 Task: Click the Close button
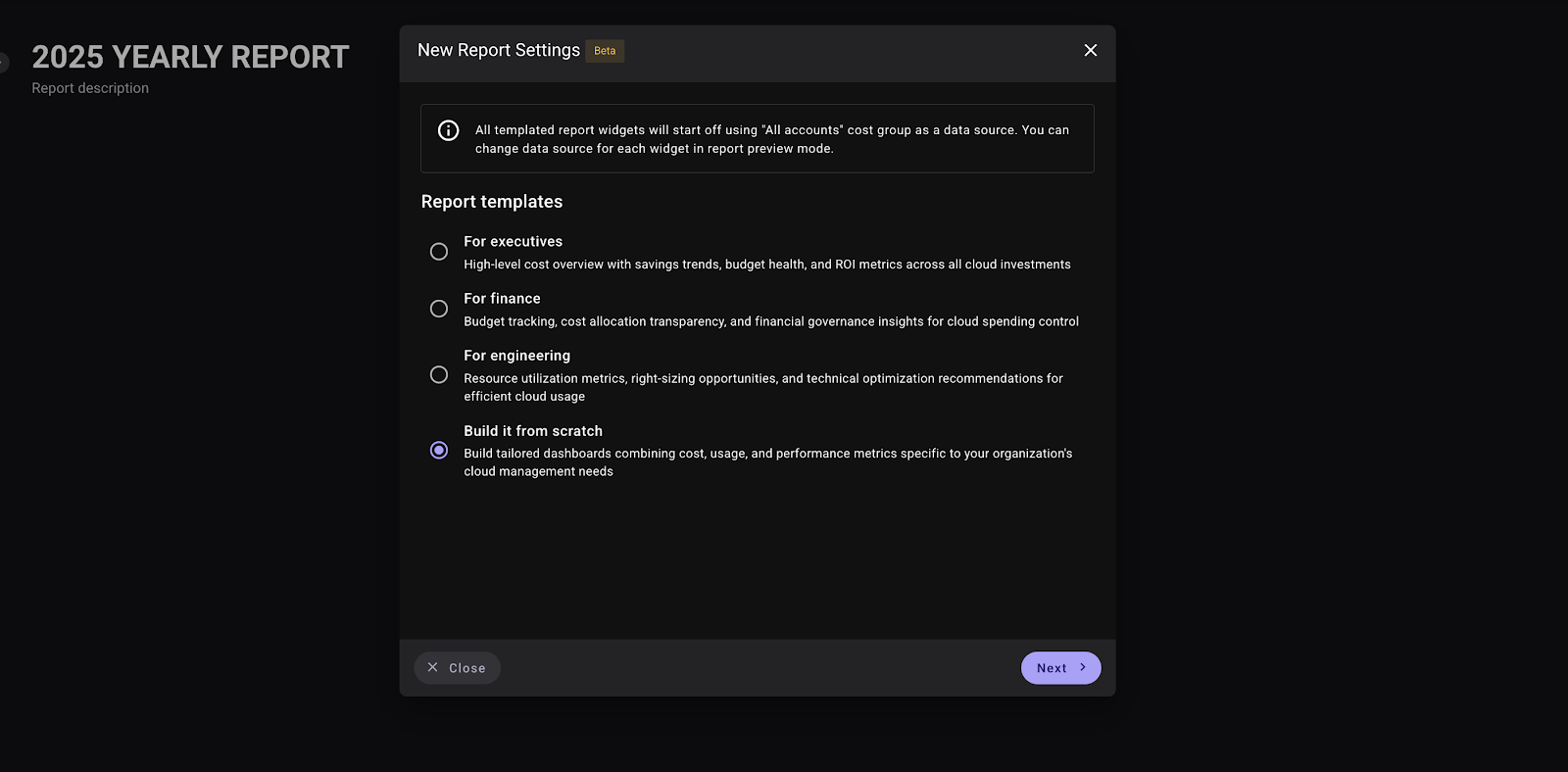click(x=457, y=667)
